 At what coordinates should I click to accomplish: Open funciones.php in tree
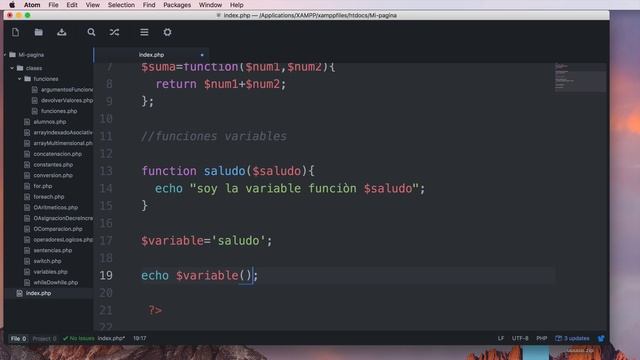pyautogui.click(x=59, y=111)
